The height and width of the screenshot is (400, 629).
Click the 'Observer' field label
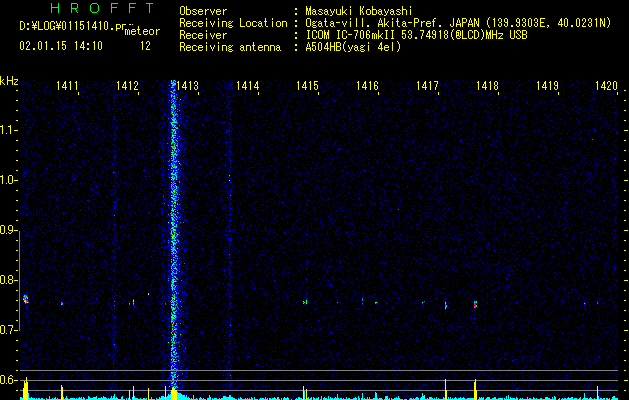(203, 11)
